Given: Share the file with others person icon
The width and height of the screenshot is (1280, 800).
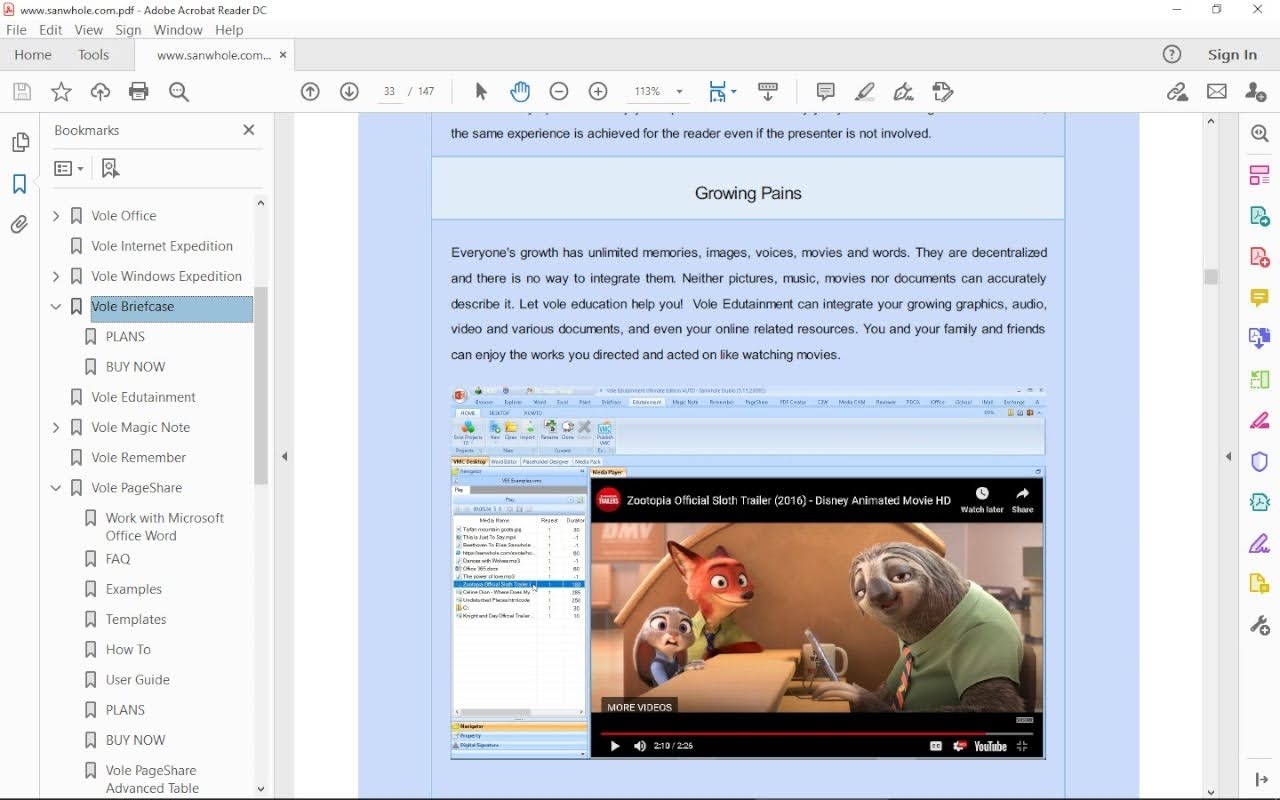Looking at the screenshot, I should 1256,92.
